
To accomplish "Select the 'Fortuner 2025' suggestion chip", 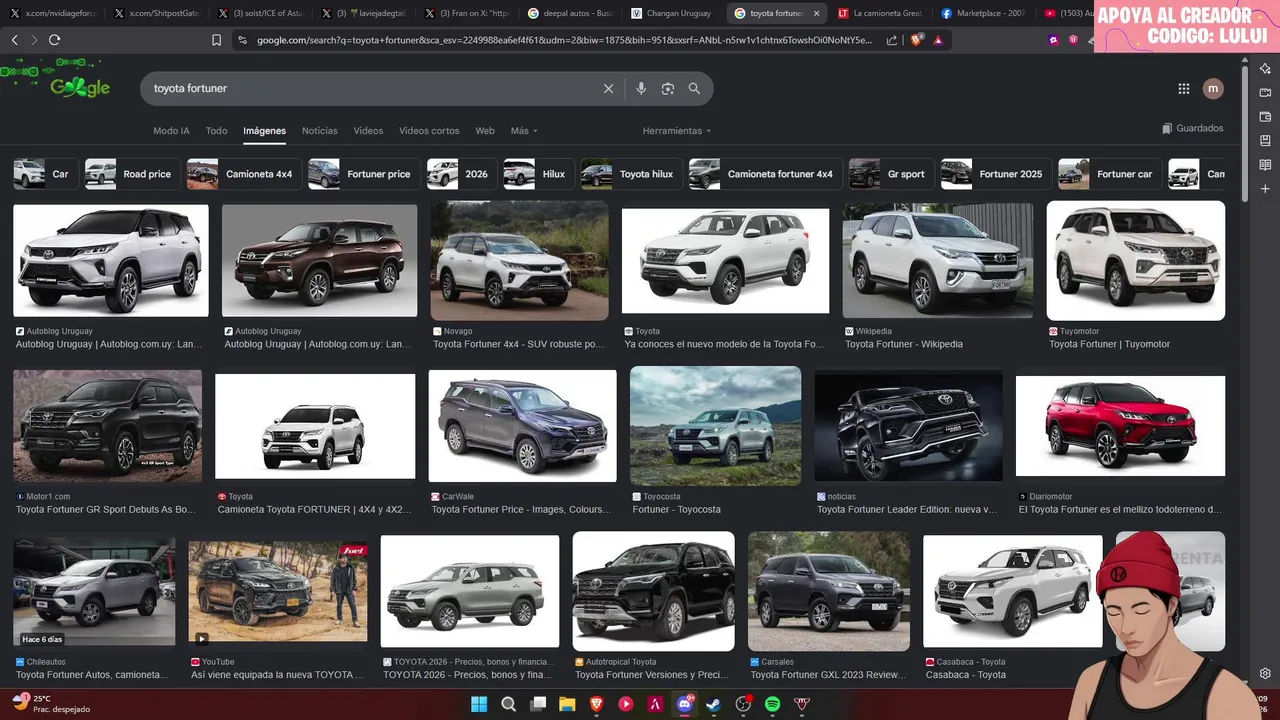I will pos(994,174).
